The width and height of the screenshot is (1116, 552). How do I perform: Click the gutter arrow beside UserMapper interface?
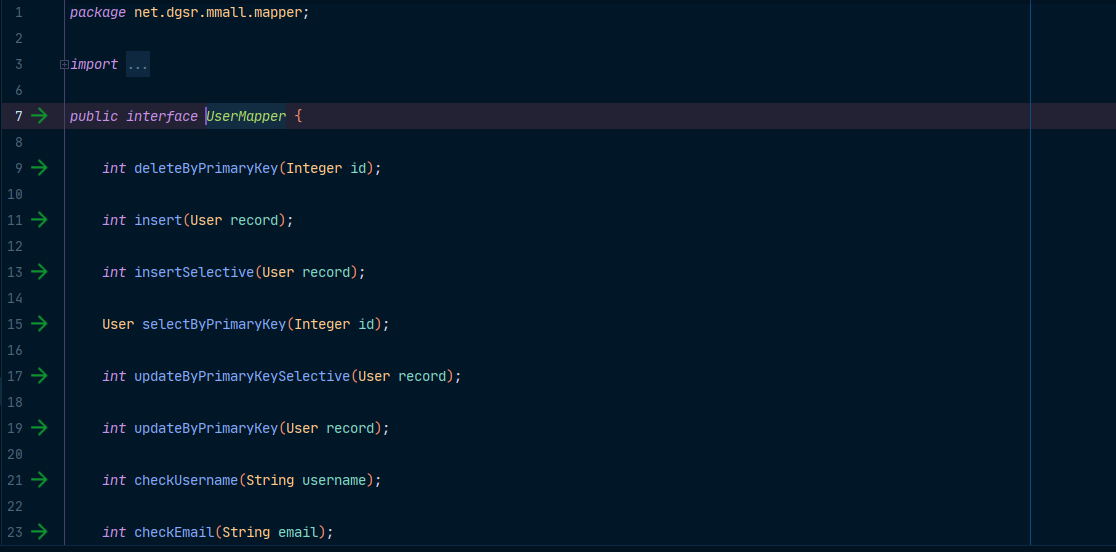point(39,116)
